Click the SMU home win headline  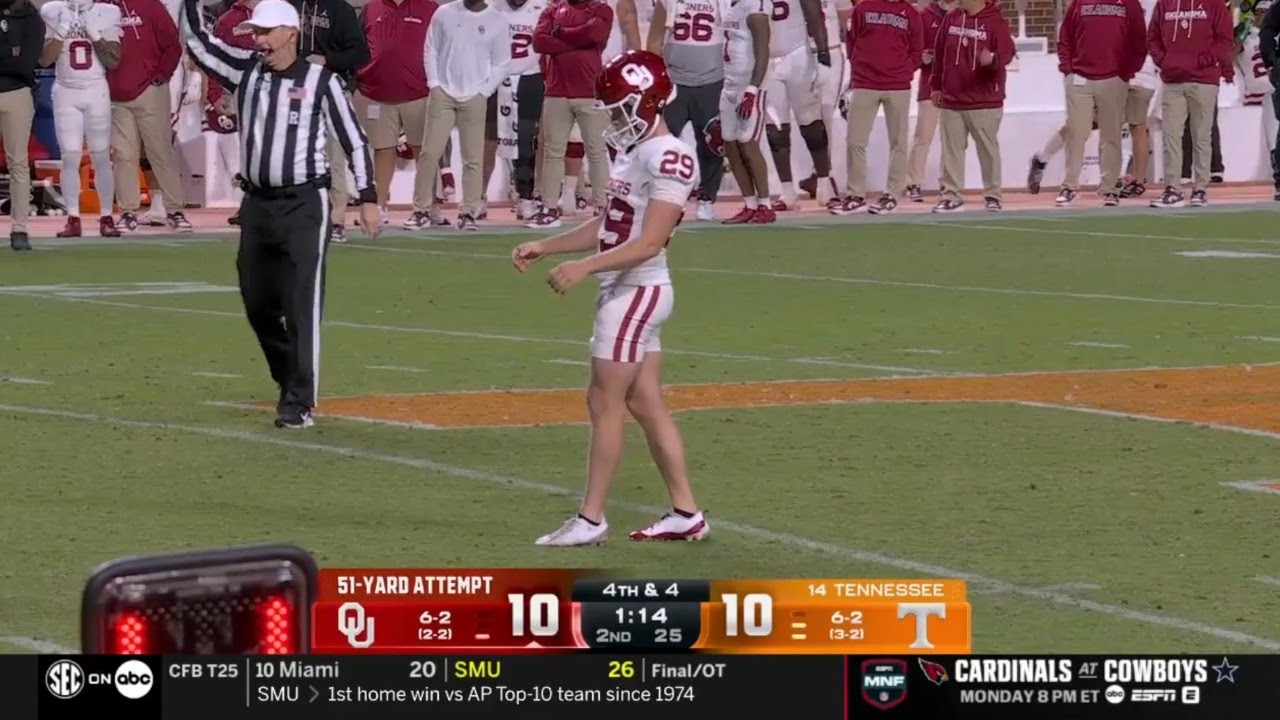(x=476, y=694)
